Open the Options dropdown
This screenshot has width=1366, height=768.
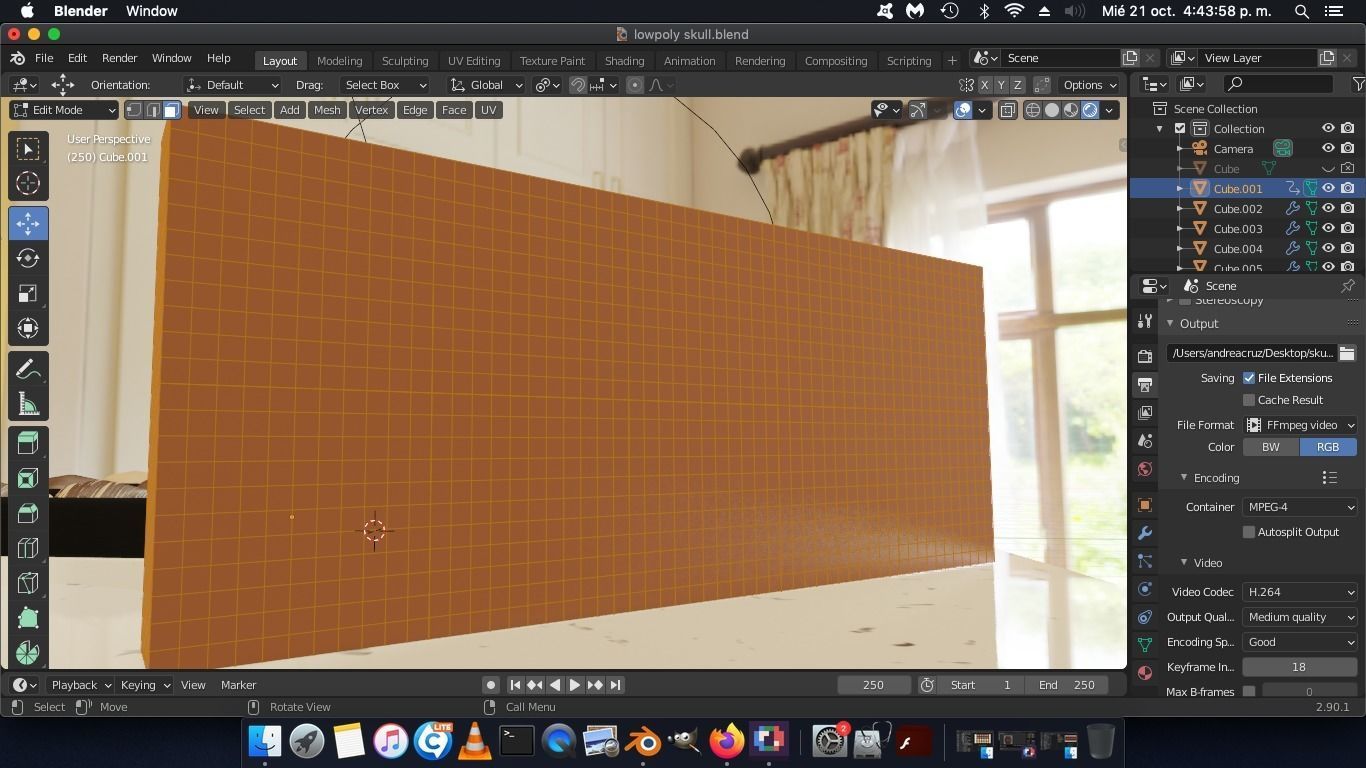(1090, 85)
